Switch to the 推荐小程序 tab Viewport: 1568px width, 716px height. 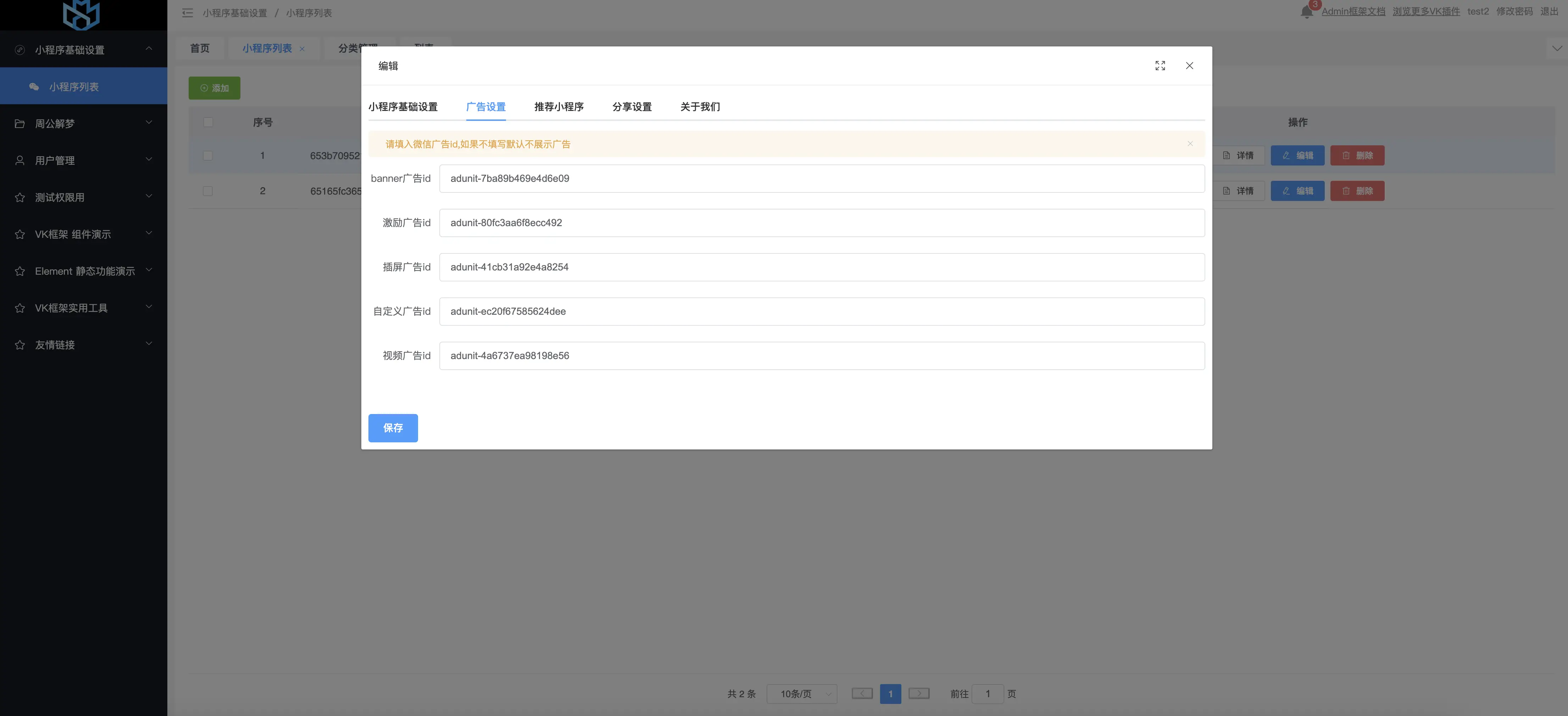pyautogui.click(x=559, y=106)
